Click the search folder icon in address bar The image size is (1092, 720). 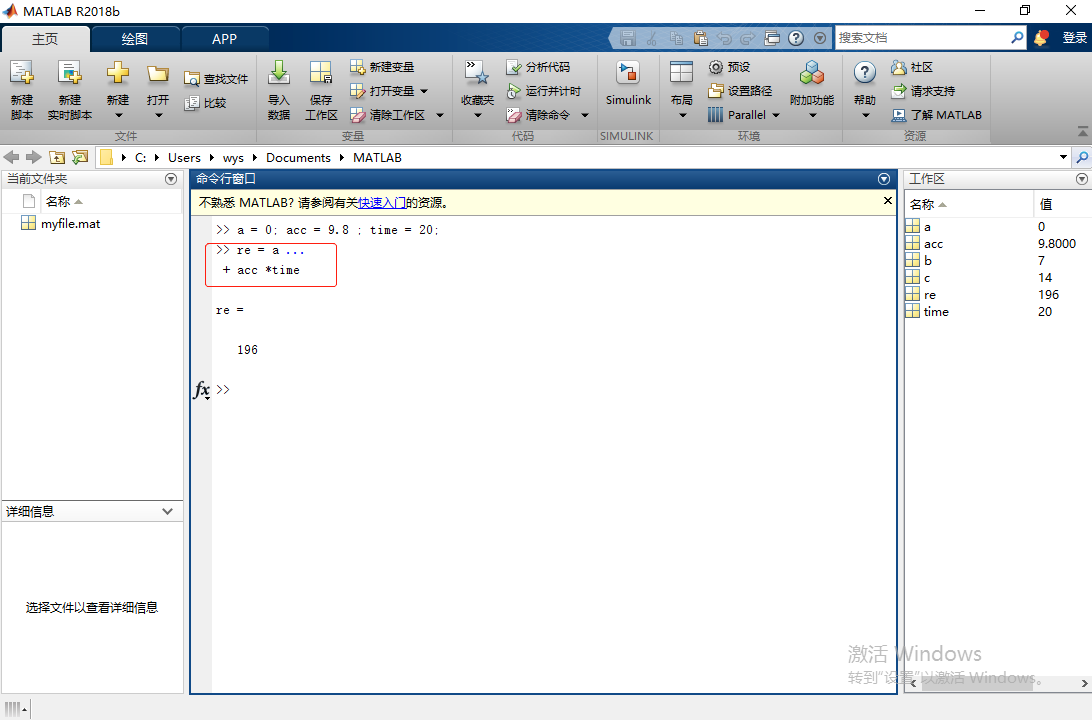coord(1082,157)
